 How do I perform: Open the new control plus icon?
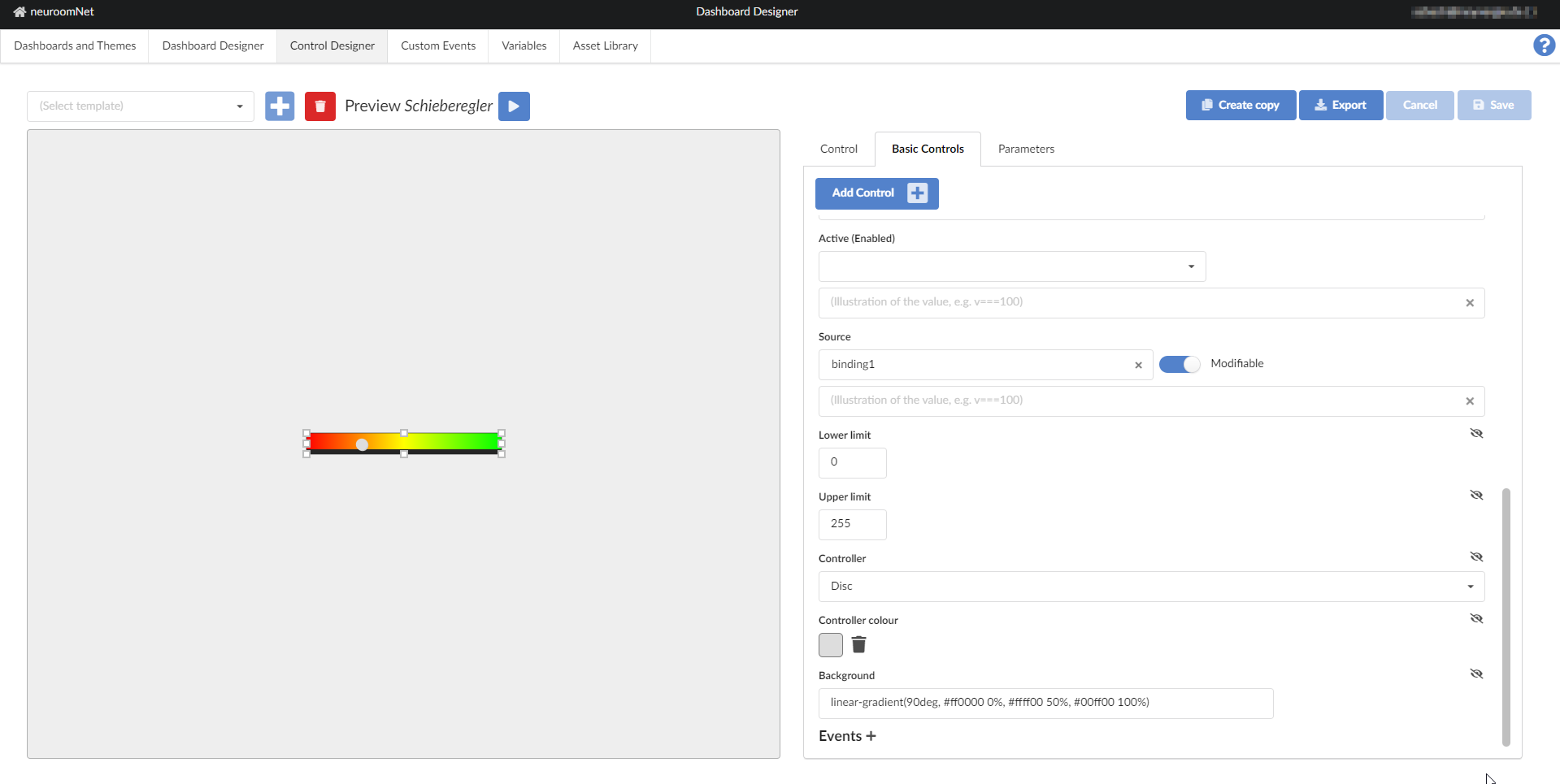(x=280, y=106)
